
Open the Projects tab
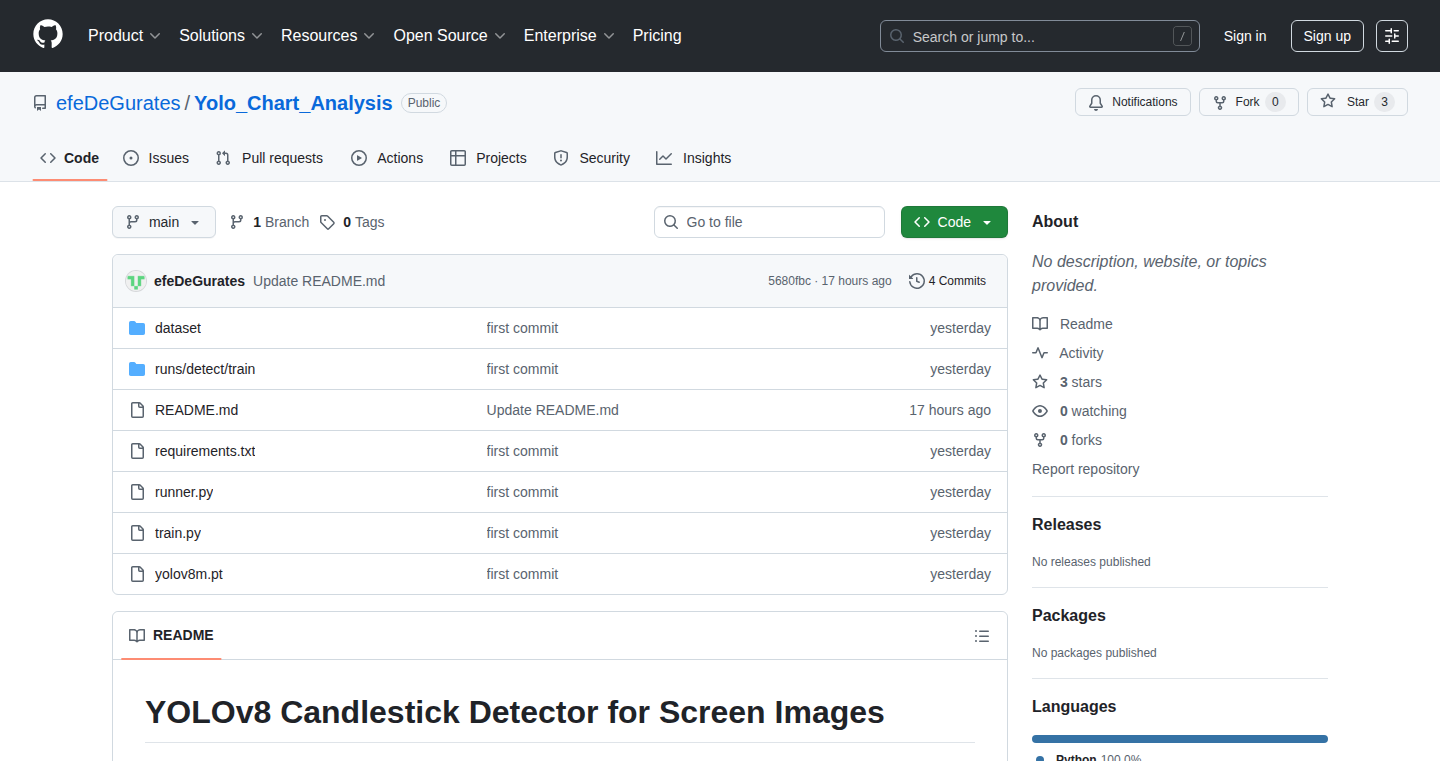click(488, 158)
